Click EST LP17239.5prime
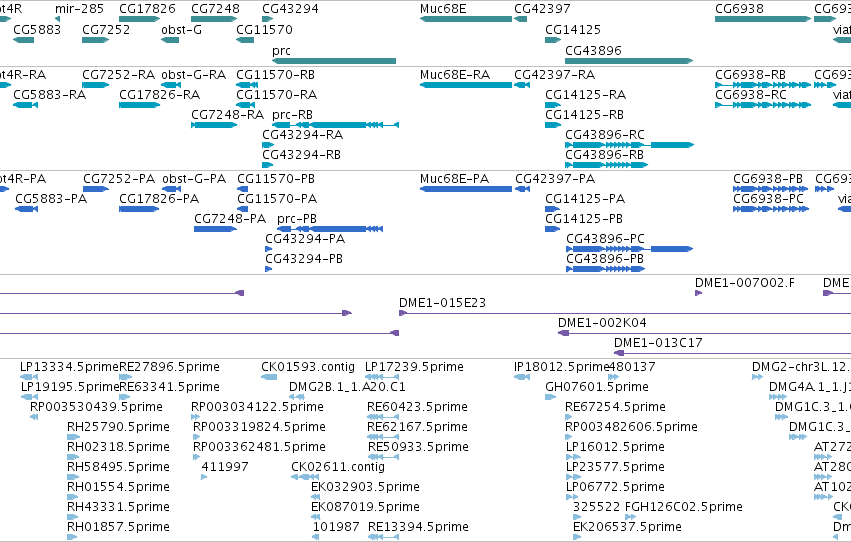Screen dimensions: 851x542 pyautogui.click(x=382, y=377)
